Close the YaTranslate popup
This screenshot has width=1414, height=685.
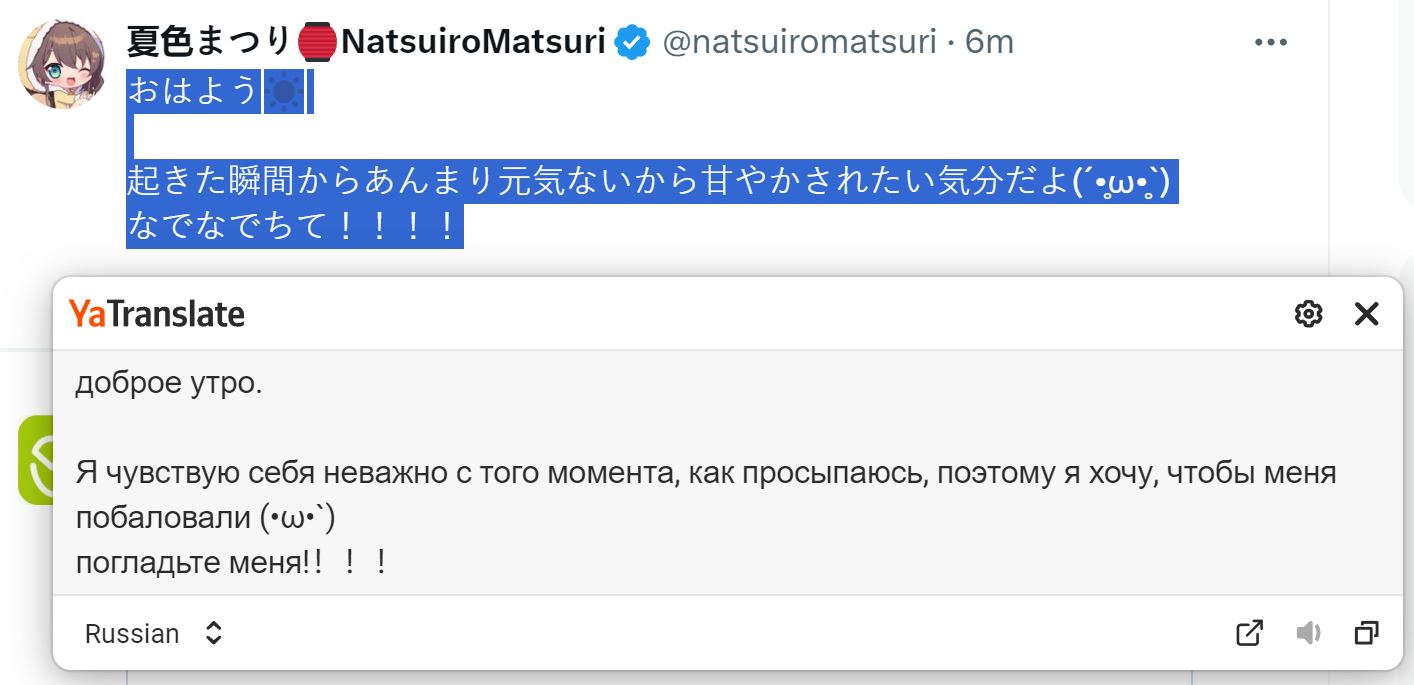(1366, 314)
